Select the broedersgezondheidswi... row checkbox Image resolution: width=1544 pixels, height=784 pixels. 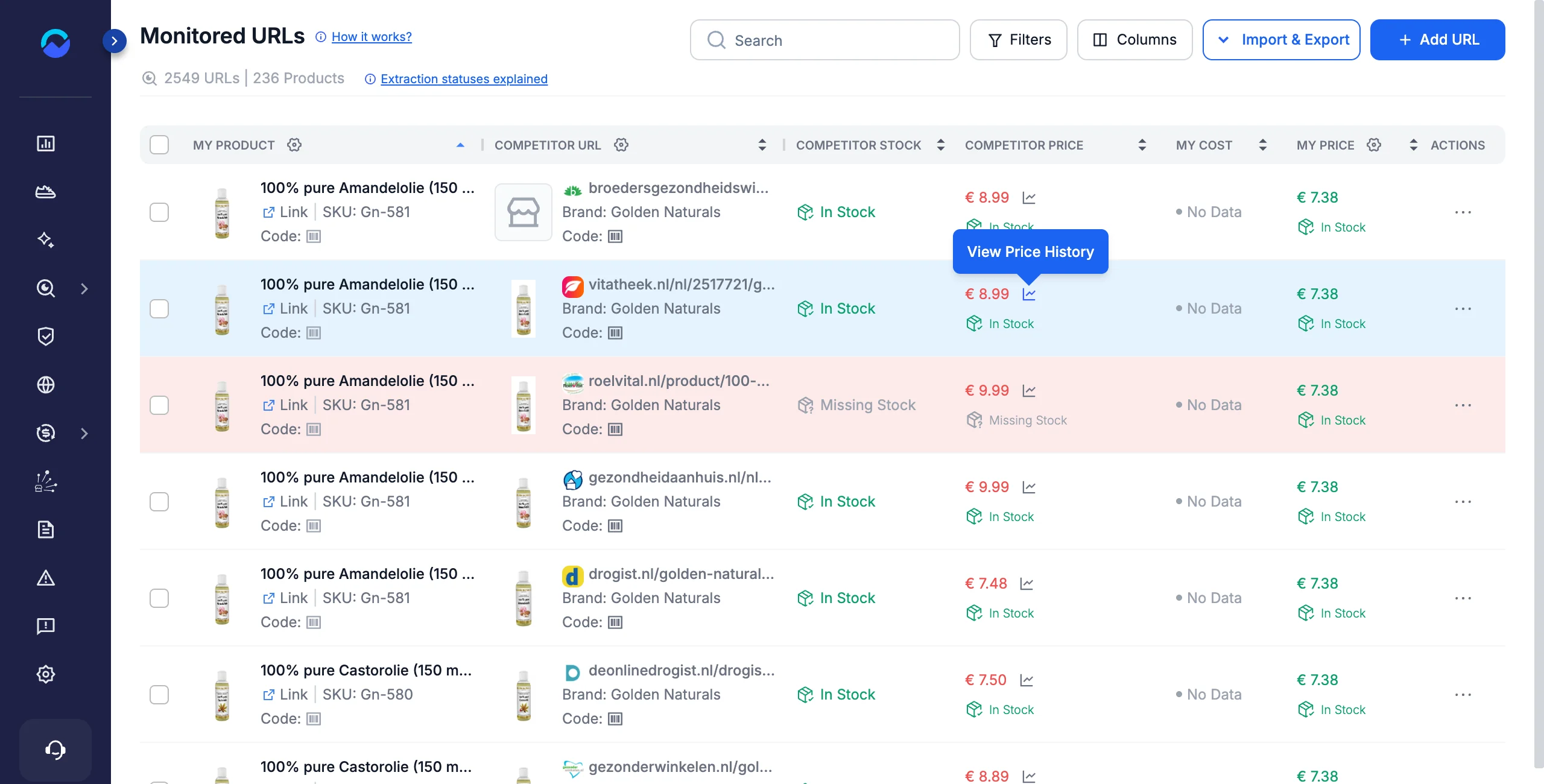pyautogui.click(x=159, y=212)
